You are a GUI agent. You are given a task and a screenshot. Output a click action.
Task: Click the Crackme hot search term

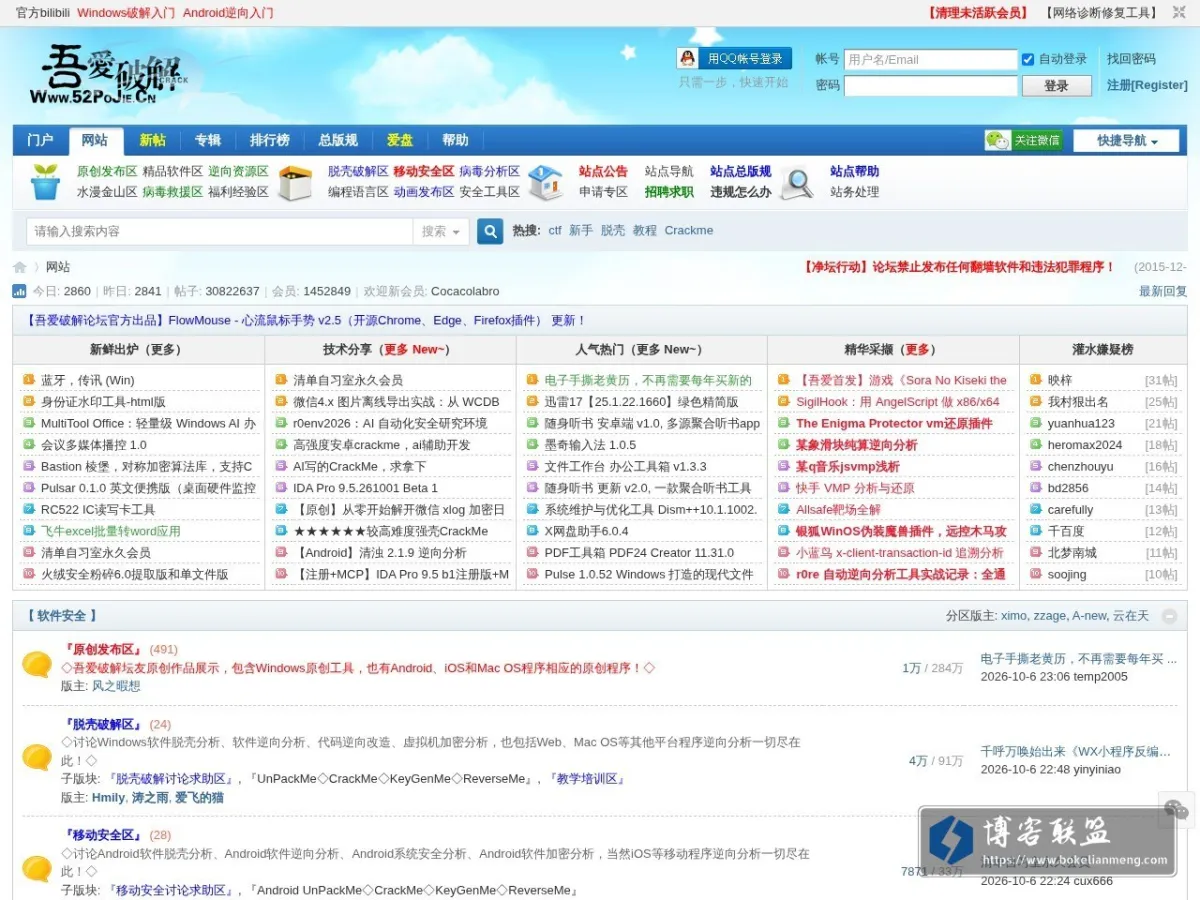[x=689, y=230]
